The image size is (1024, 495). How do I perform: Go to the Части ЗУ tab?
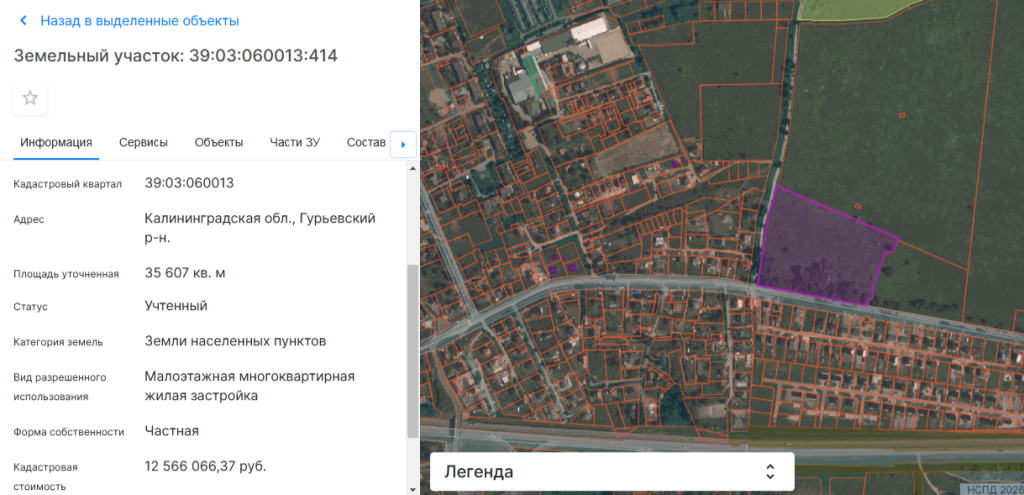click(294, 142)
